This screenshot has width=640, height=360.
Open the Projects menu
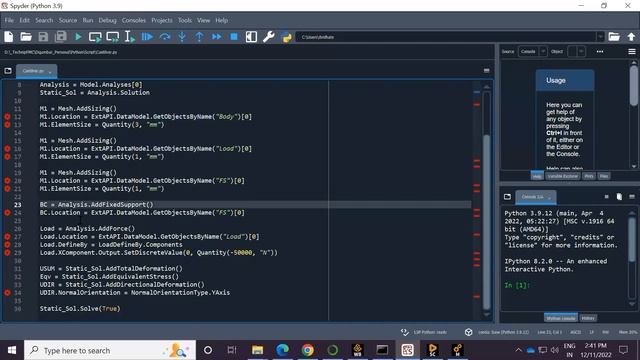point(162,20)
